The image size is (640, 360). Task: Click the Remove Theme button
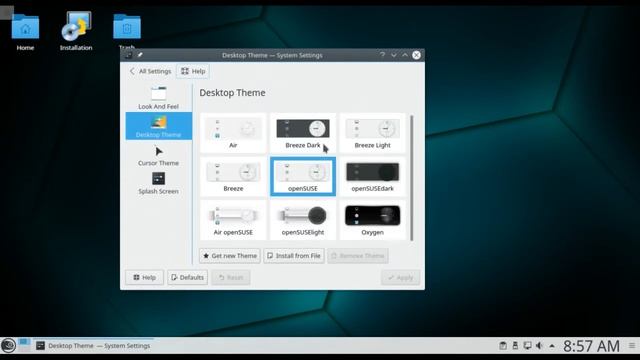[358, 256]
